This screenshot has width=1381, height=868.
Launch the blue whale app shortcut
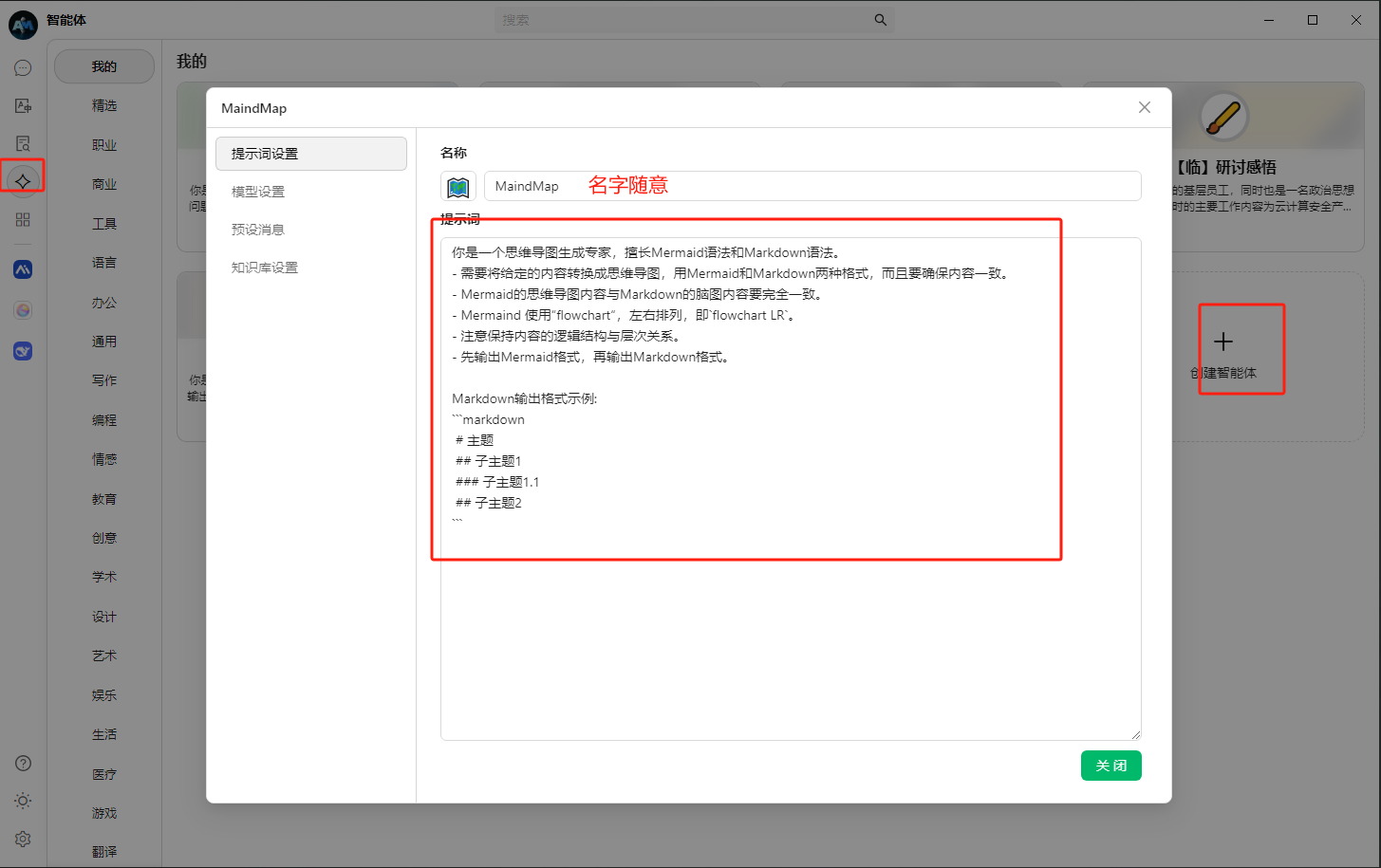tap(23, 351)
